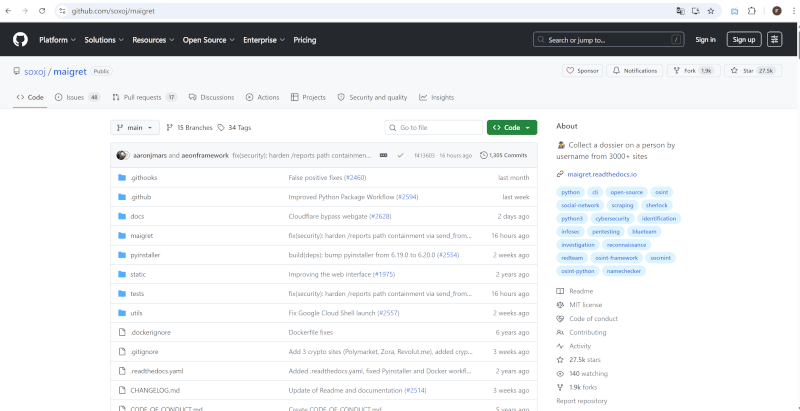The image size is (800, 411).
Task: Focus the Search or jump to field
Action: [x=609, y=40]
